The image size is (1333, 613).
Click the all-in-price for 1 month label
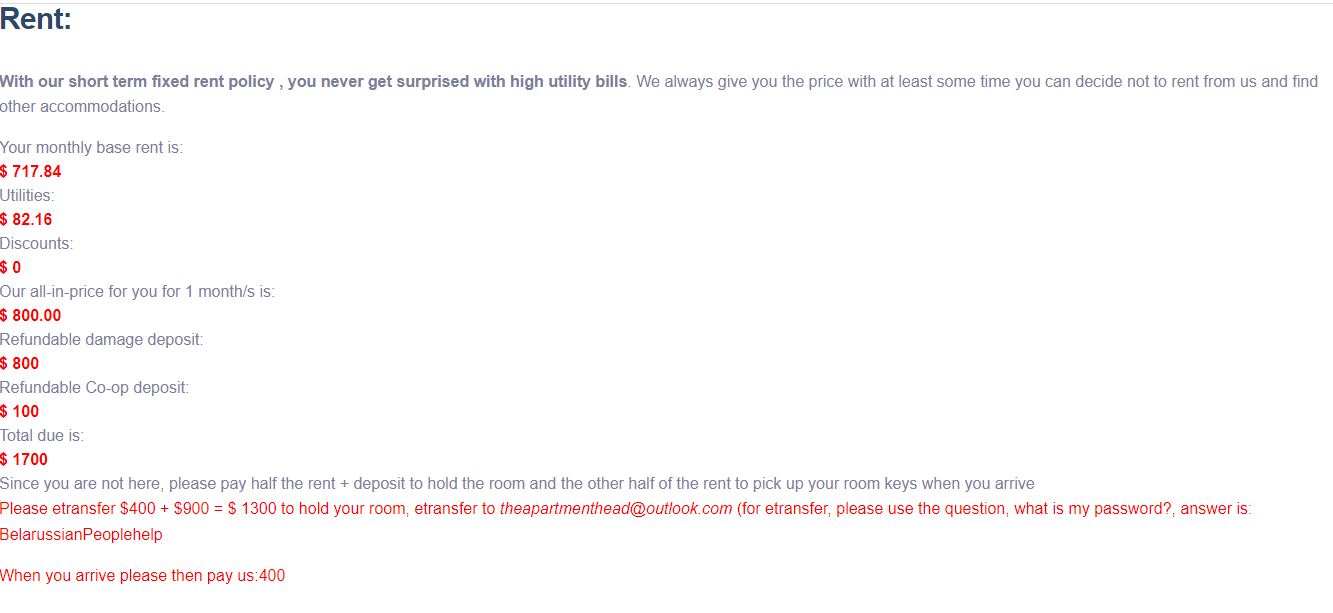[137, 292]
